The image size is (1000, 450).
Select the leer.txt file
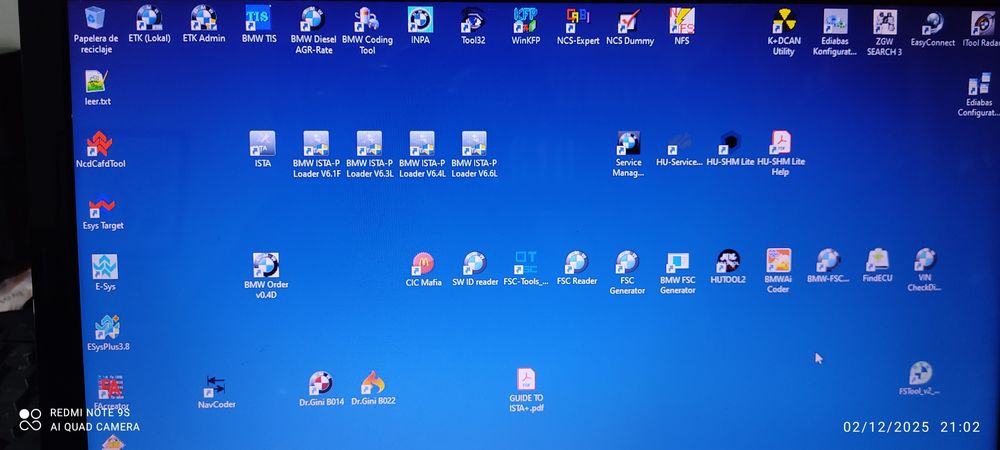pyautogui.click(x=98, y=87)
